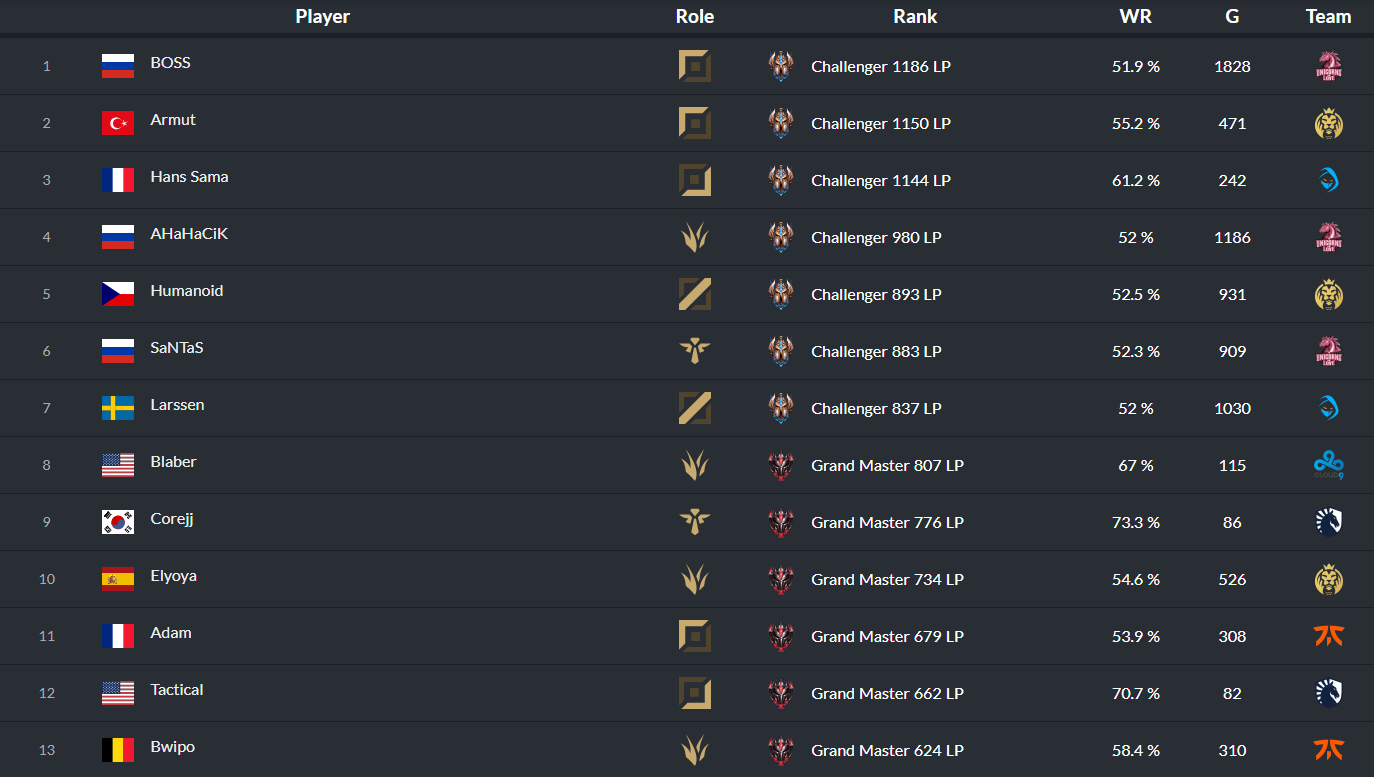Click the support role icon for SaNTaS
The image size is (1374, 777).
(x=695, y=351)
